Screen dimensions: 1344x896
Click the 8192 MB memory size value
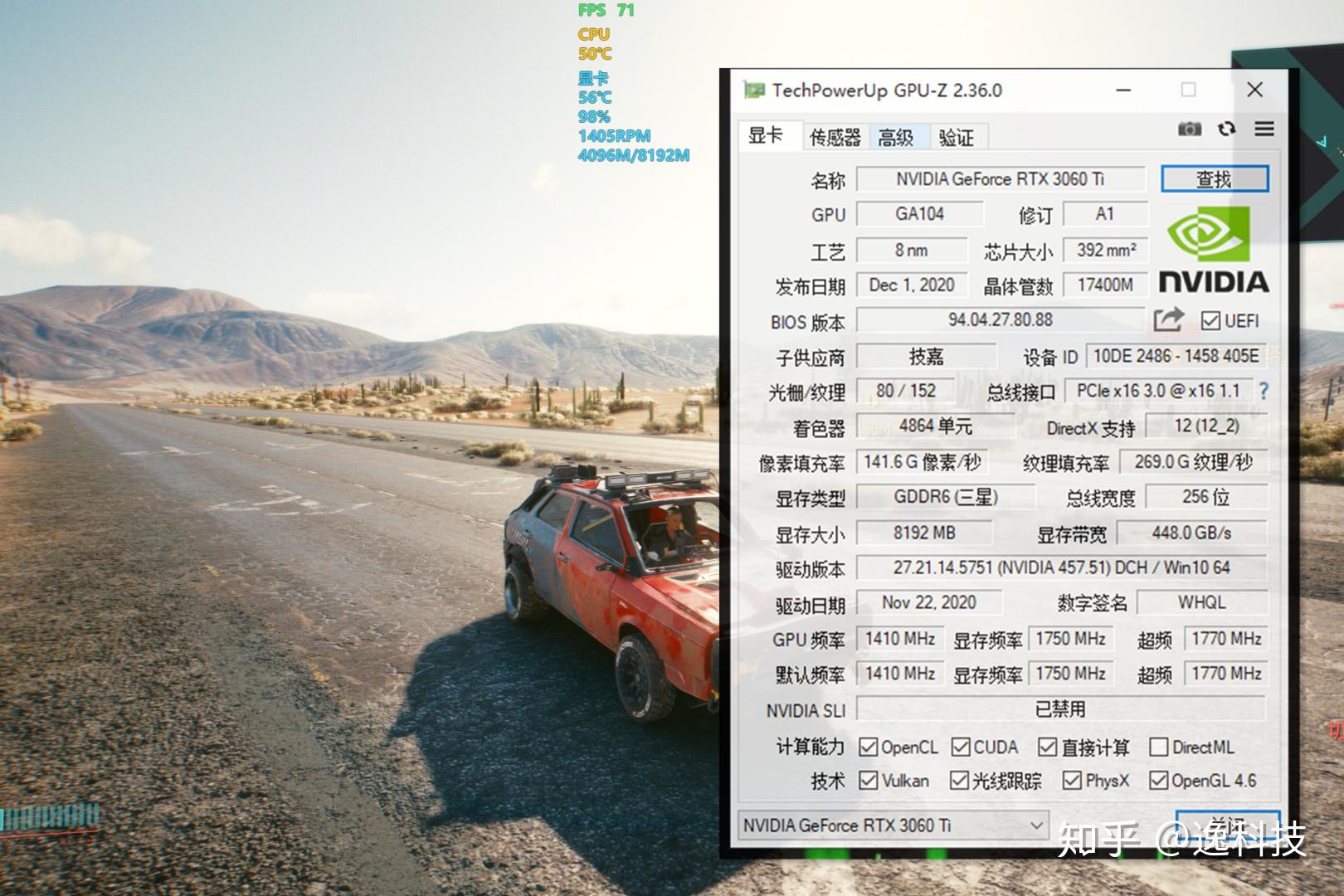point(923,533)
